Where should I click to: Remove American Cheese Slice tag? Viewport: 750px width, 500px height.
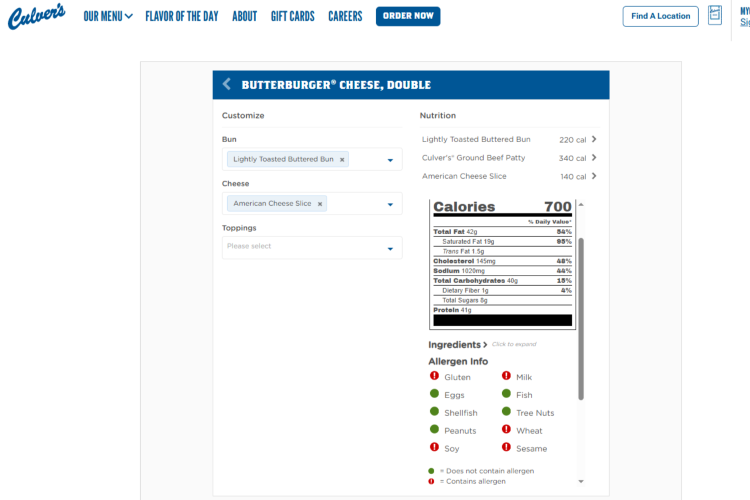[x=320, y=204]
